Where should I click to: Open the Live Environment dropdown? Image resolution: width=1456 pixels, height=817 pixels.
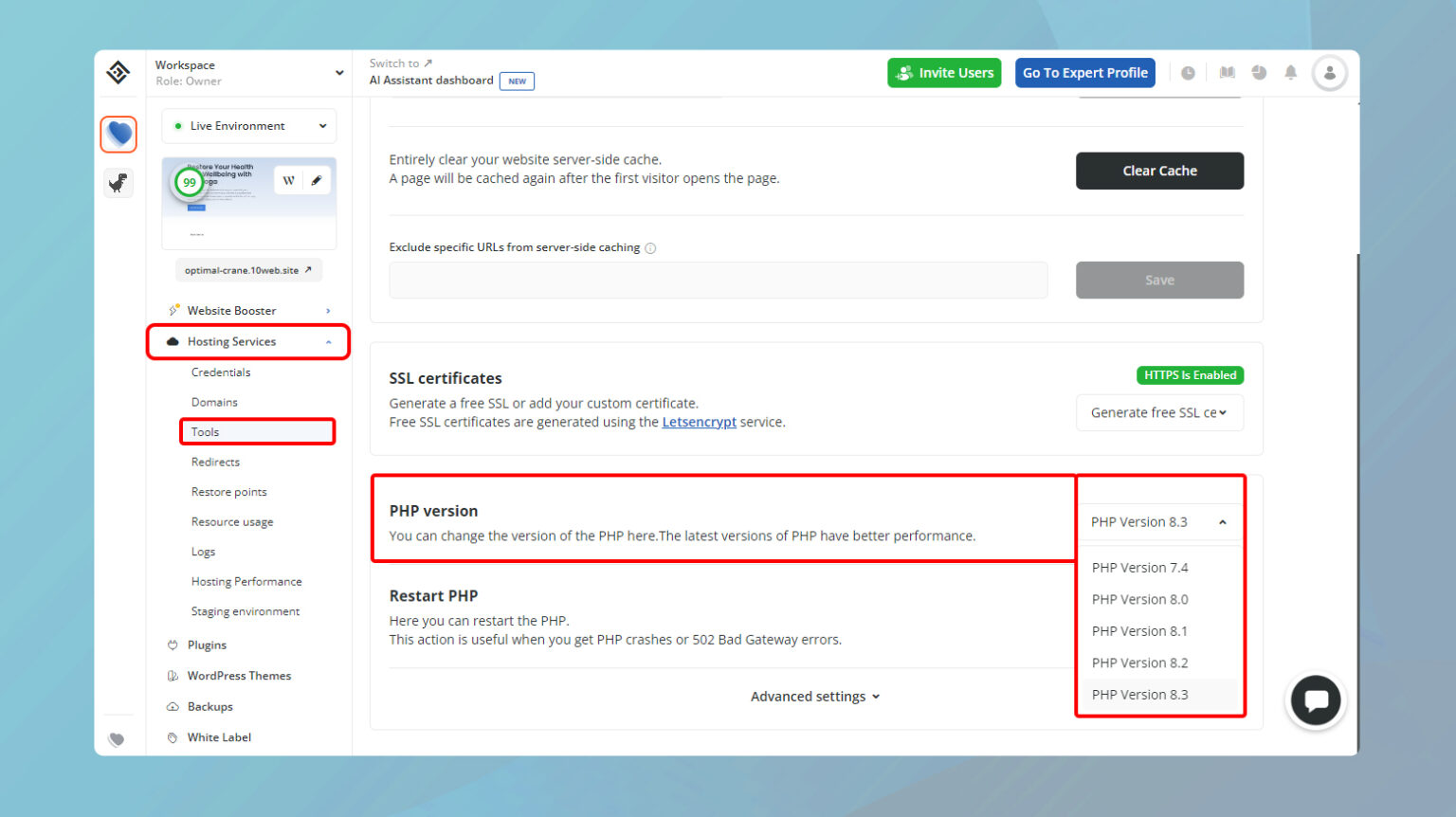[248, 126]
